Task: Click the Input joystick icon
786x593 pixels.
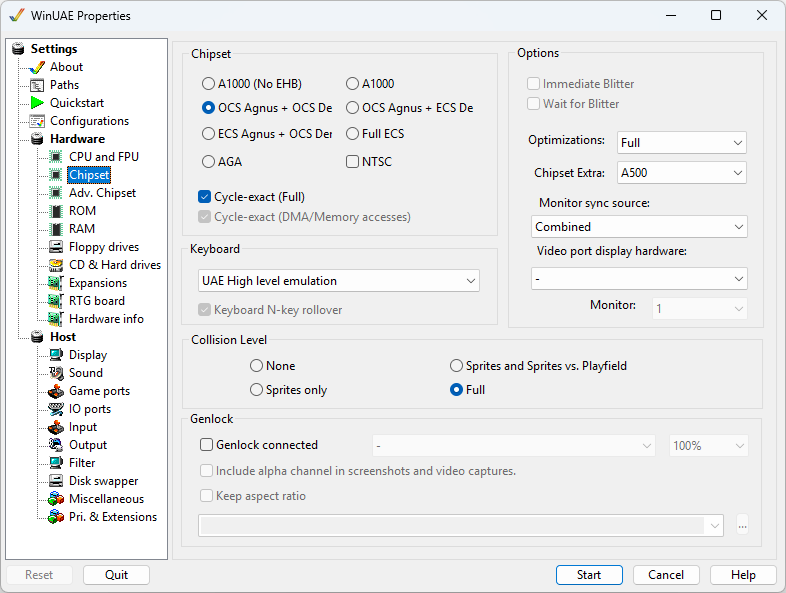Action: (56, 427)
